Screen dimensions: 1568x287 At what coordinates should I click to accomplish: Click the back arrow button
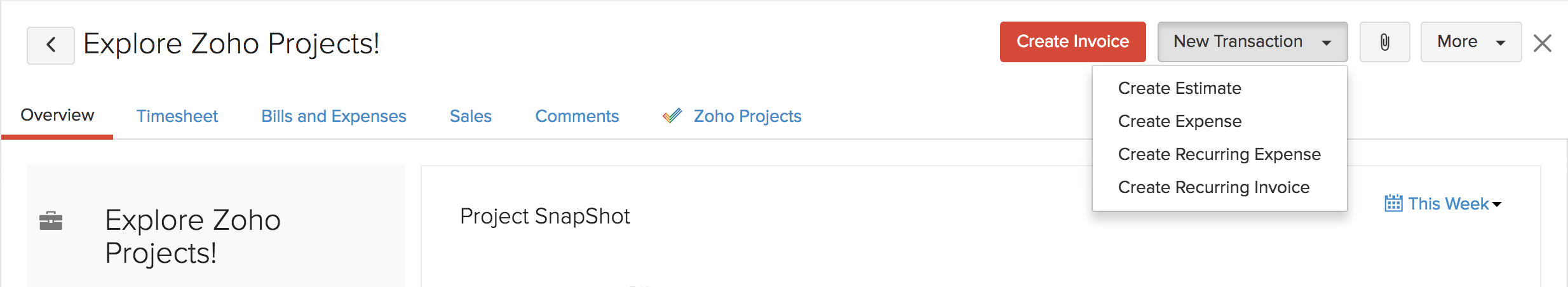point(51,45)
